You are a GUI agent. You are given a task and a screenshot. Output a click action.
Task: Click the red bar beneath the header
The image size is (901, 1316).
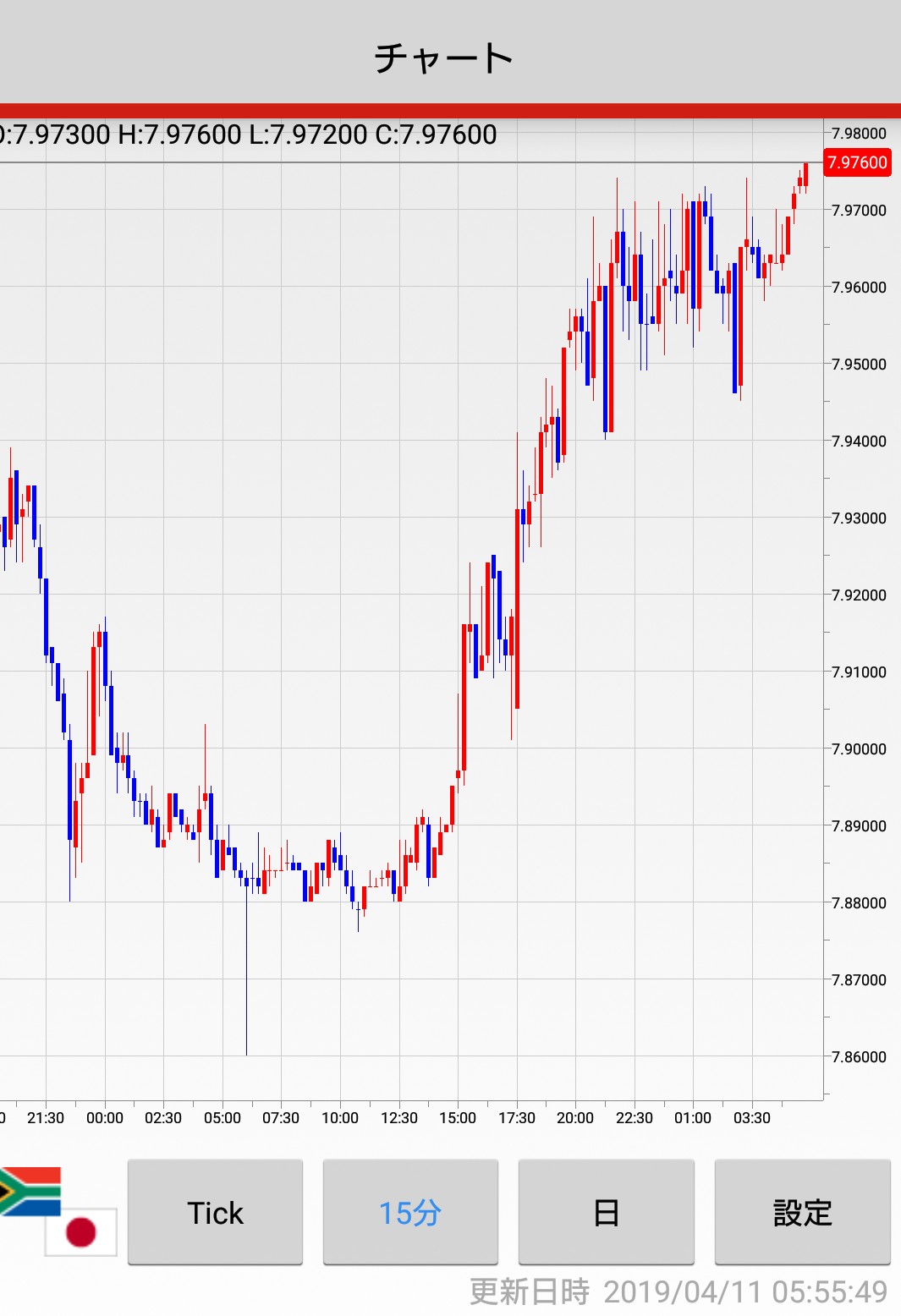(x=450, y=111)
